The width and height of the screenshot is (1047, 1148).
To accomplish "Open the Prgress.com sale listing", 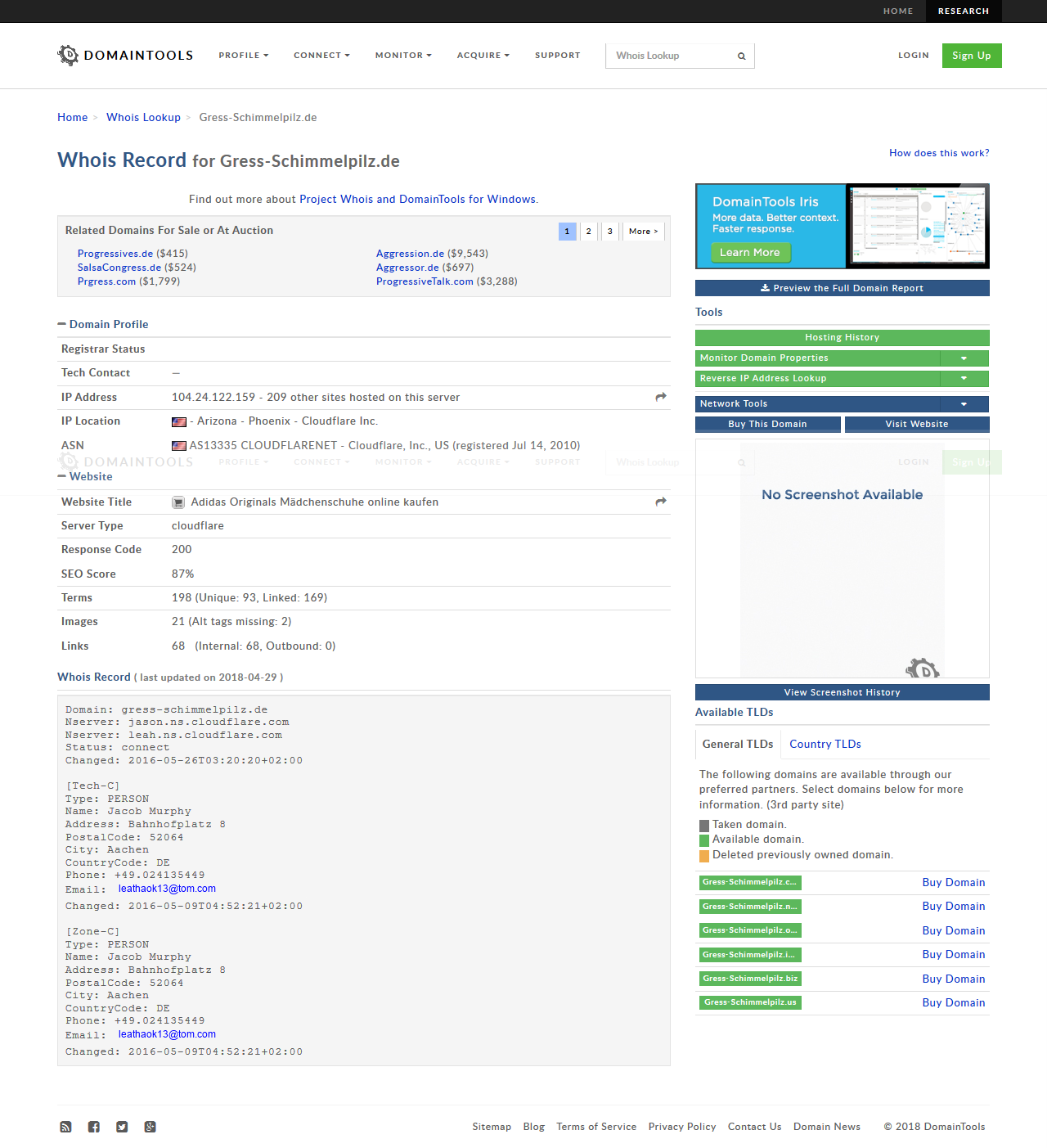I will click(106, 281).
